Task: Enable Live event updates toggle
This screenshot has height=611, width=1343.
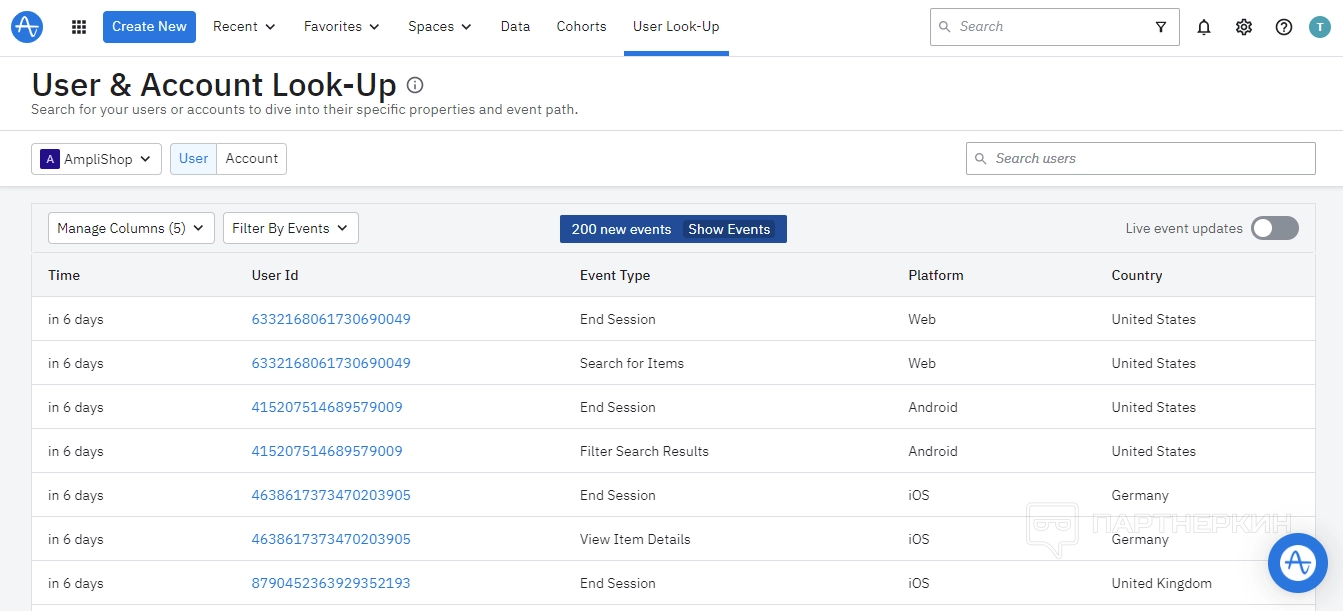Action: [x=1274, y=228]
